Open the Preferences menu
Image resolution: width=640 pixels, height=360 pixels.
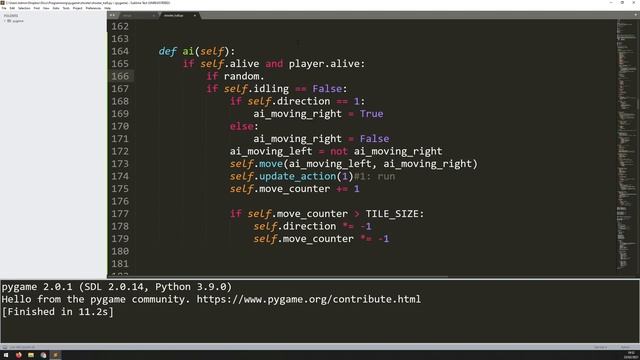click(93, 8)
